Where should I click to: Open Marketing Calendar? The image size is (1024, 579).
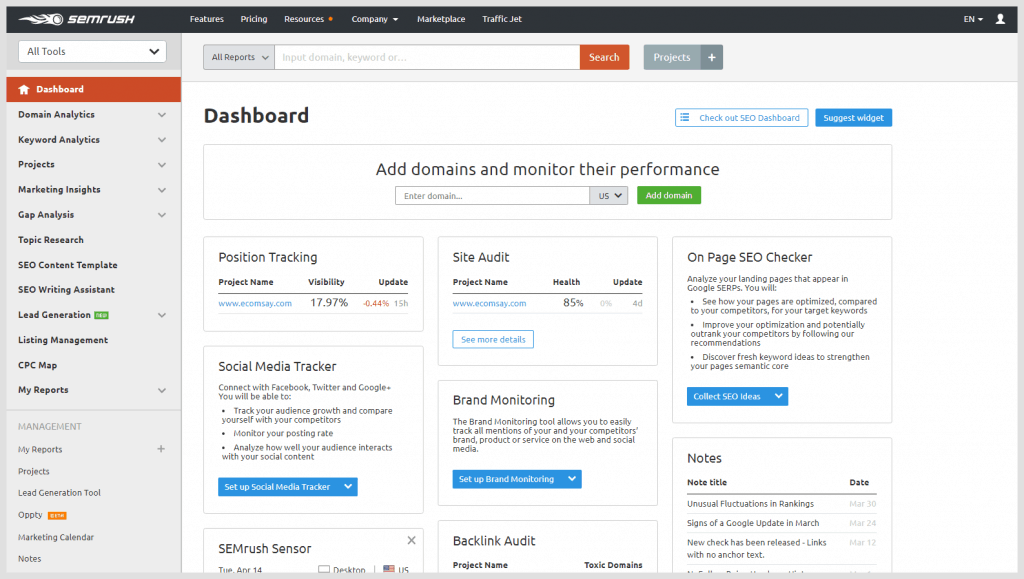pos(56,537)
